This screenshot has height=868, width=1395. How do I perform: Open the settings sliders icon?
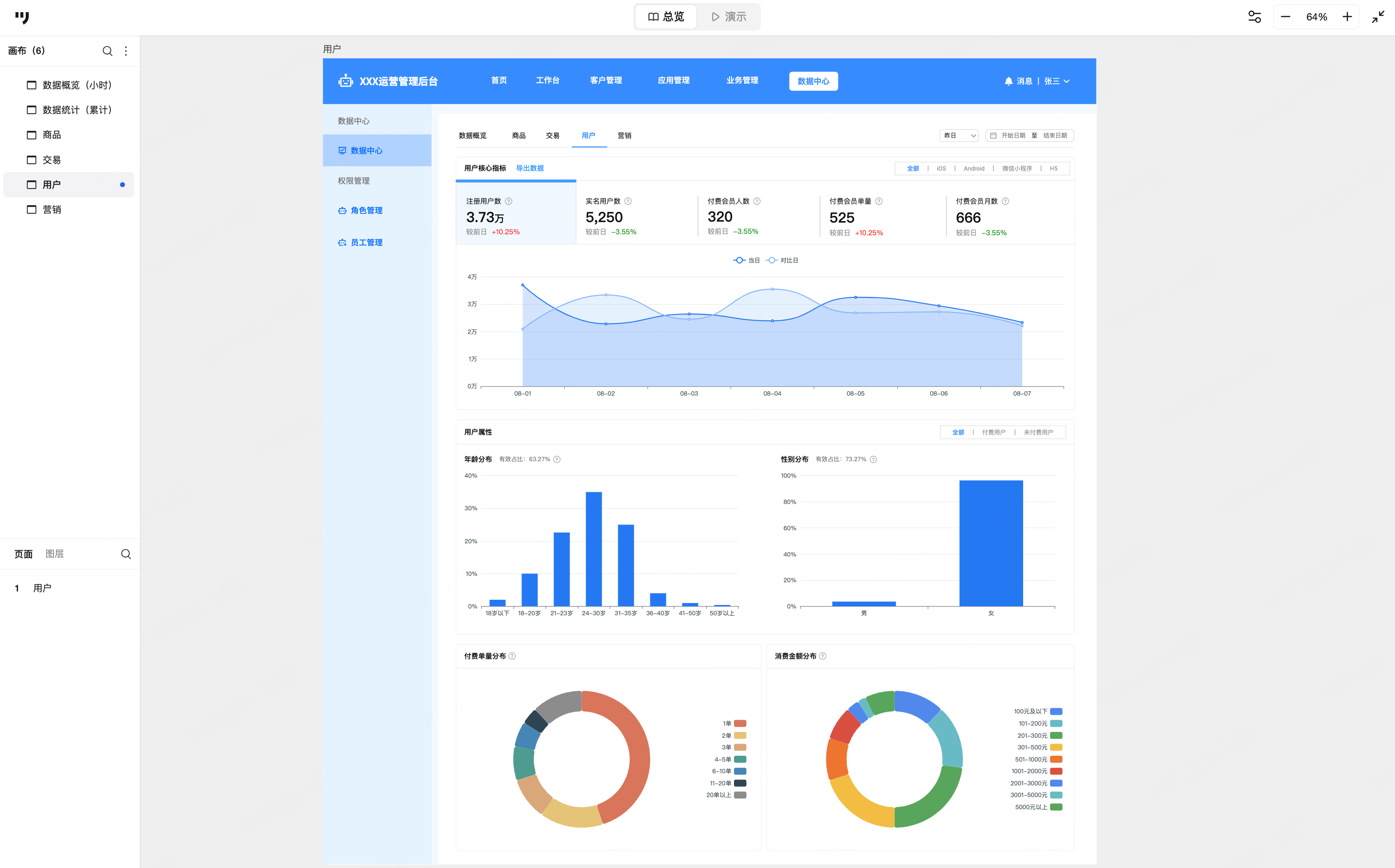(1255, 17)
